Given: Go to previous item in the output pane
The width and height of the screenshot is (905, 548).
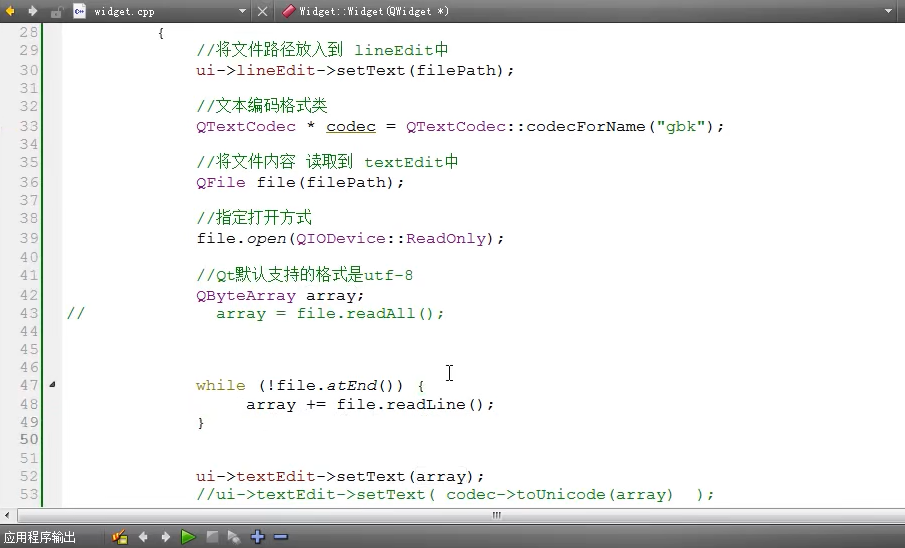Looking at the screenshot, I should pyautogui.click(x=143, y=537).
